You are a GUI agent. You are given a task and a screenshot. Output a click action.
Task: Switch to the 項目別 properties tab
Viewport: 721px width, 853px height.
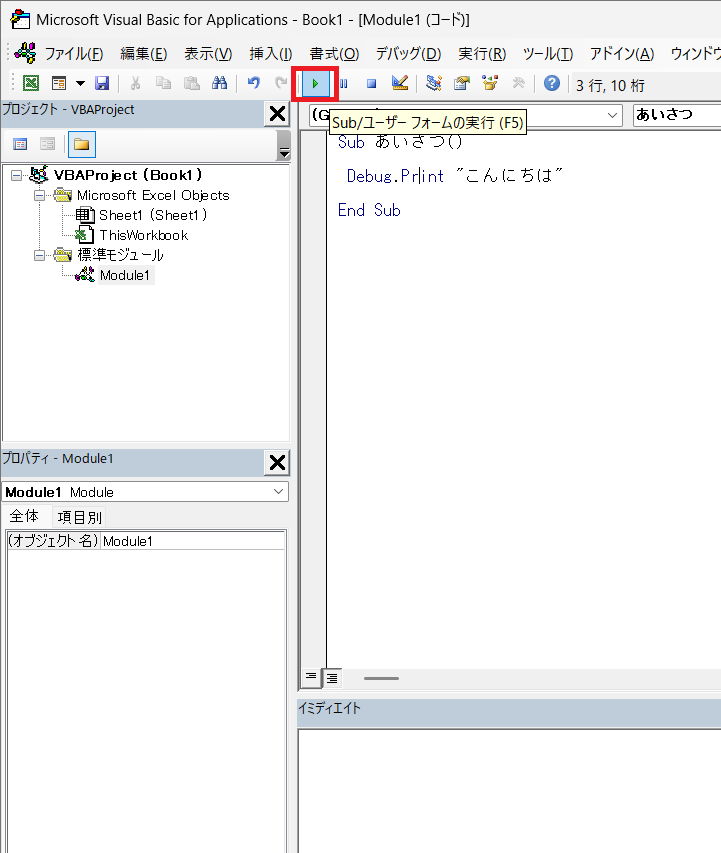coord(79,517)
